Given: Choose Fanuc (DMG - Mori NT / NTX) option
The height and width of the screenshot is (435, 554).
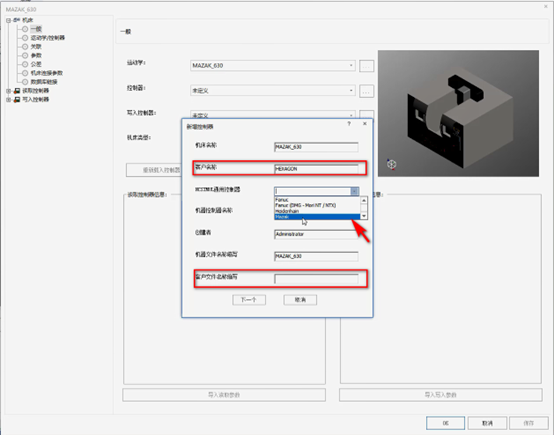Looking at the screenshot, I should coord(317,205).
